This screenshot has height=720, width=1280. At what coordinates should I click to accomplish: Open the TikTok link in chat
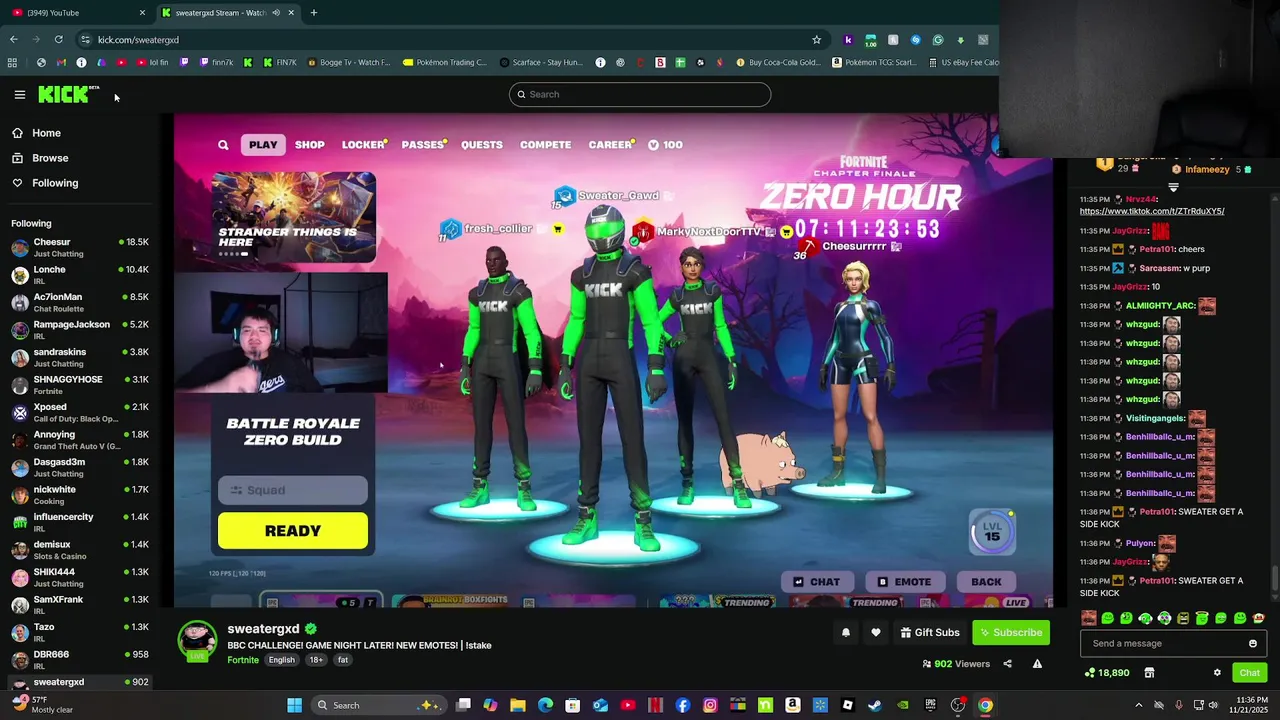(x=1152, y=211)
